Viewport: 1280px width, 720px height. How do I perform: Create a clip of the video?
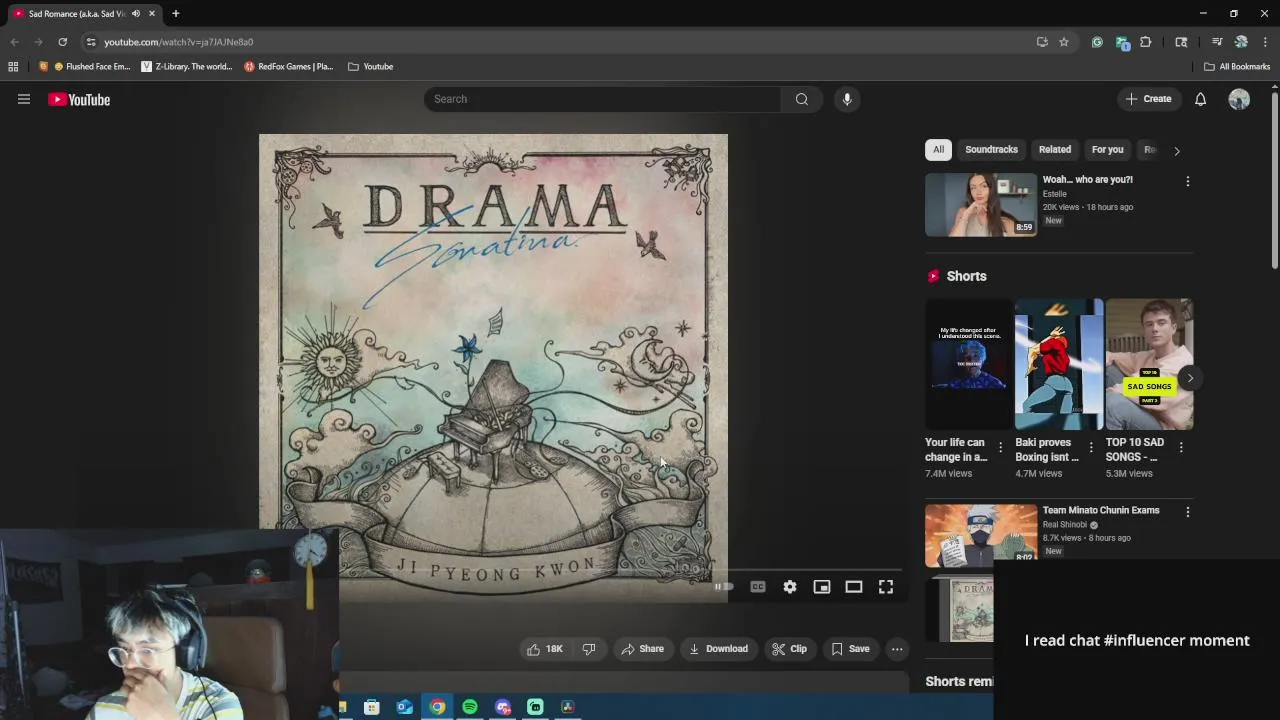point(789,649)
